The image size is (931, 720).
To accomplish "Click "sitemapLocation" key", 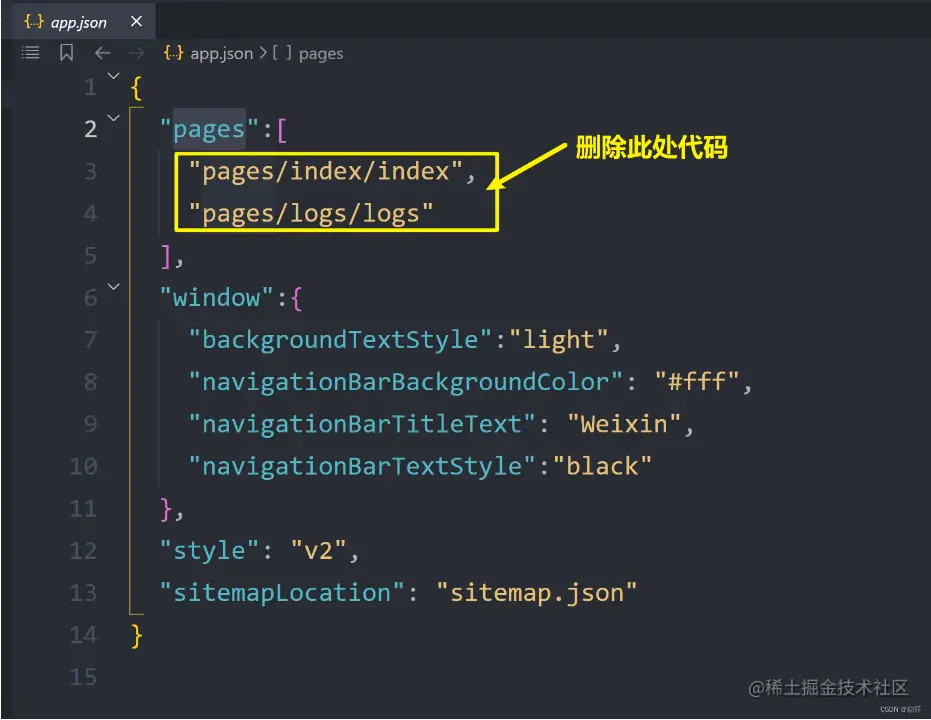I will pyautogui.click(x=282, y=593).
